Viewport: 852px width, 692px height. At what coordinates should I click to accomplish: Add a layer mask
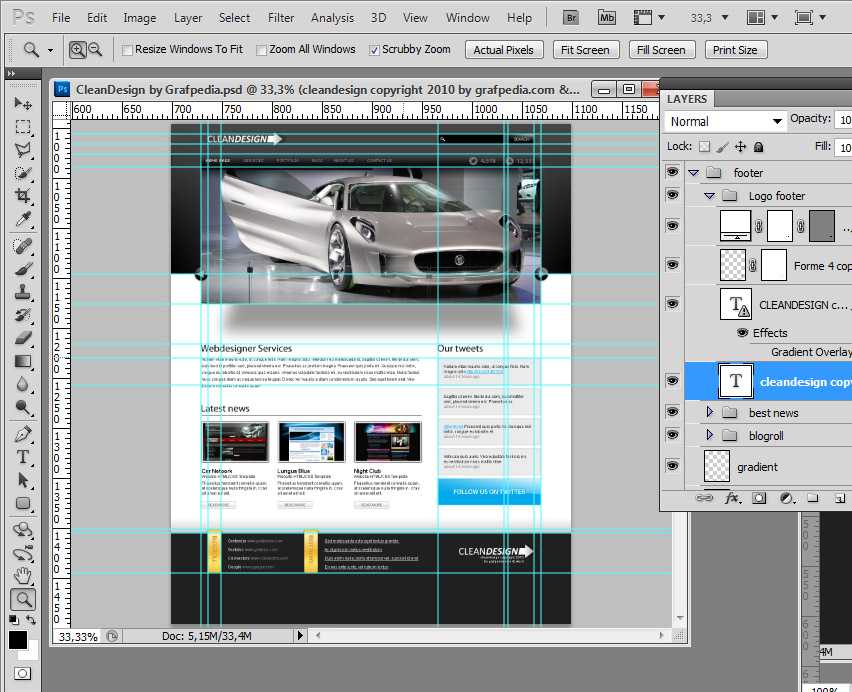pyautogui.click(x=759, y=498)
